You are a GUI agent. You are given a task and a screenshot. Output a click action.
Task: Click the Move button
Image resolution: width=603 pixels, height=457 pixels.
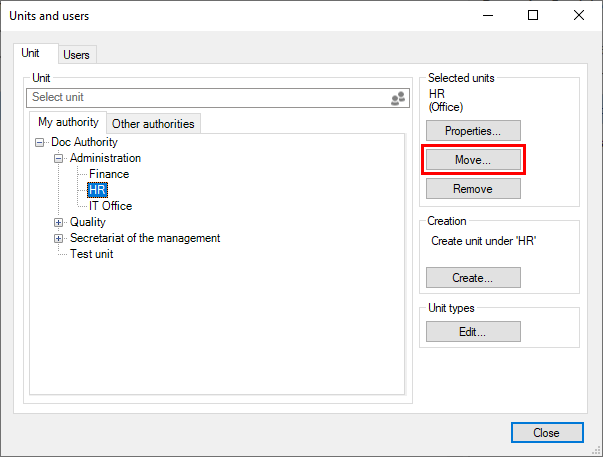pyautogui.click(x=473, y=160)
